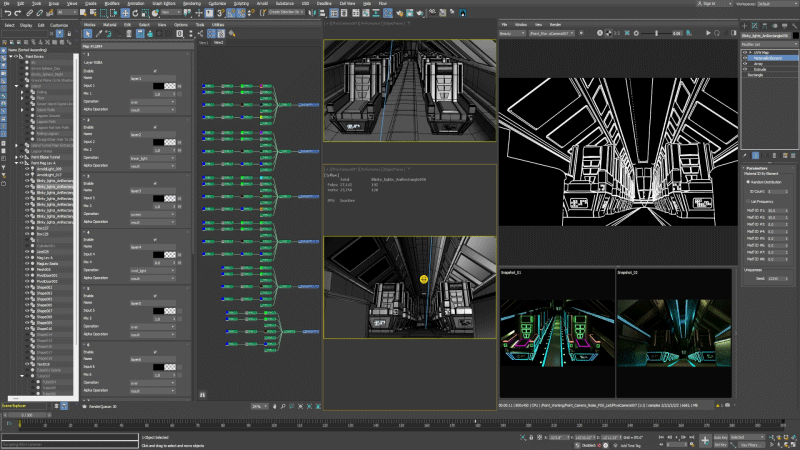The image size is (800, 450).
Task: Open the Rendering menu in main menu bar
Action: click(x=190, y=4)
